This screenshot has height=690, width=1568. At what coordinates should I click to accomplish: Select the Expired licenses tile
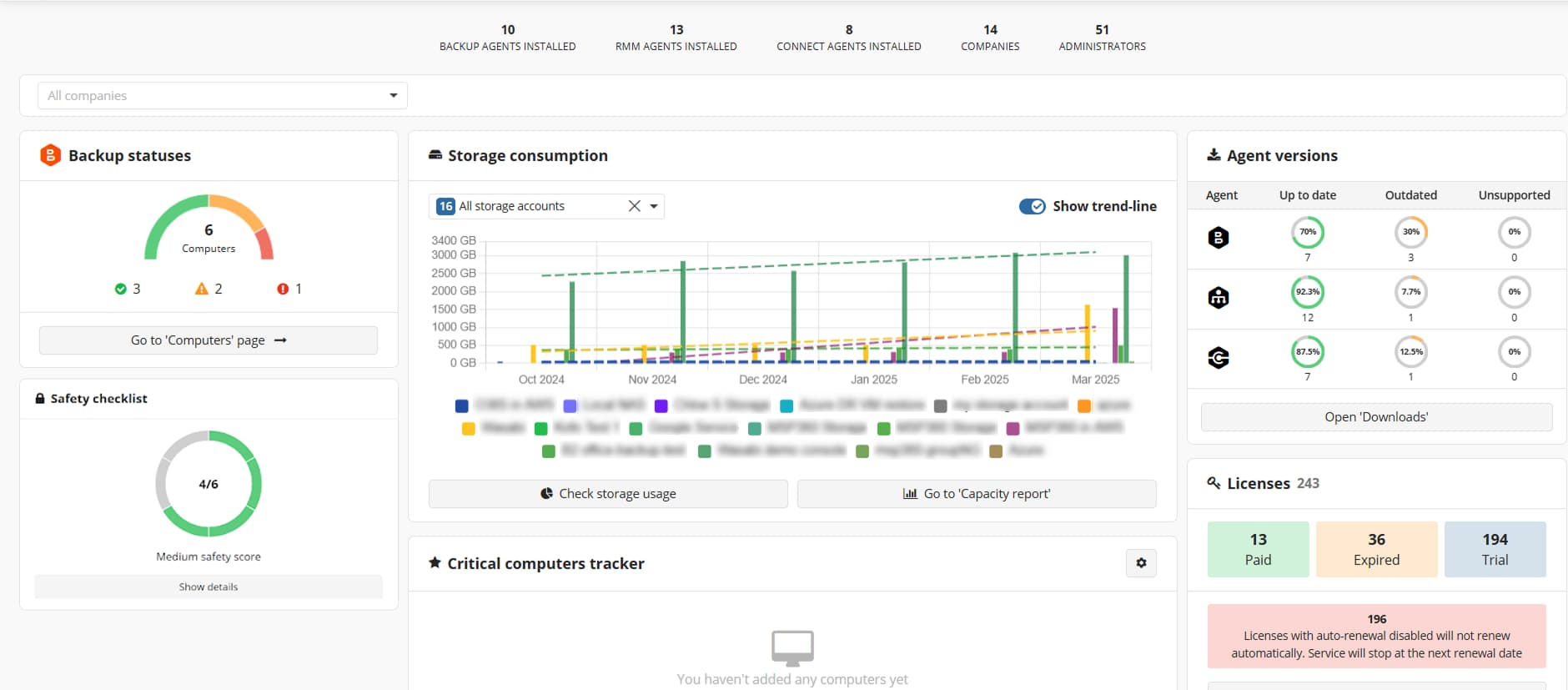click(x=1376, y=549)
